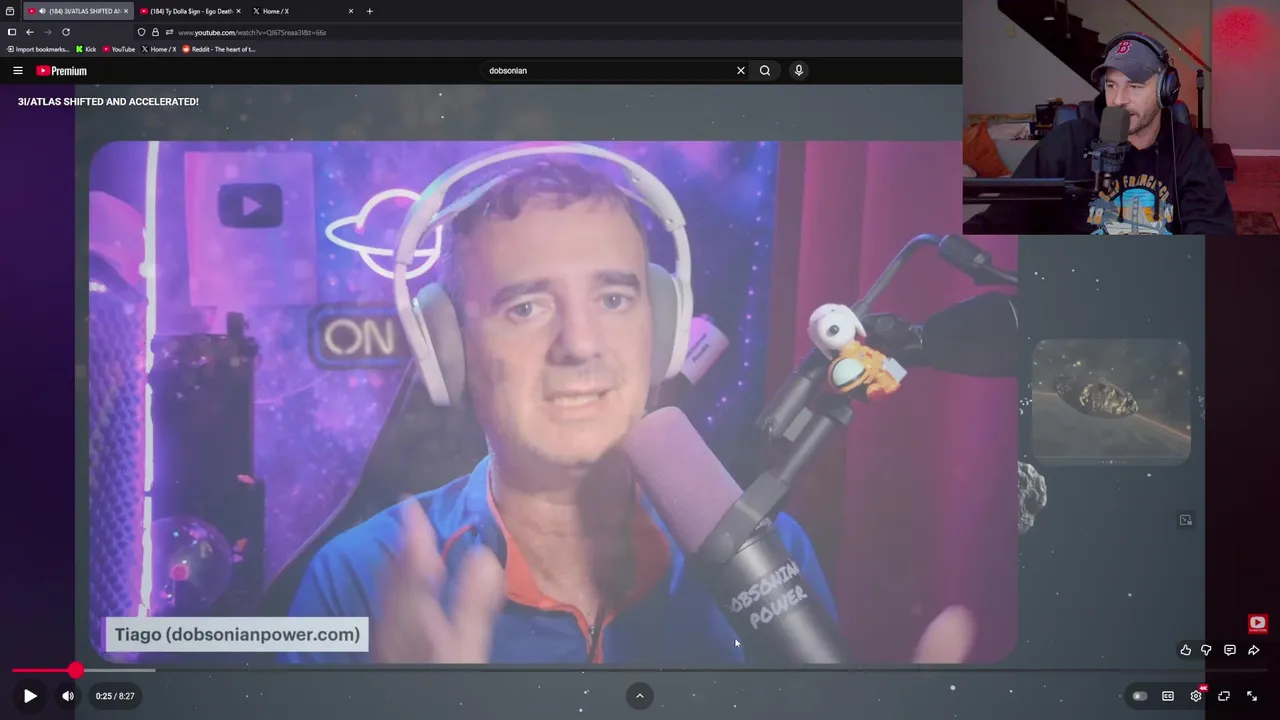
Task: Open the tab list icon at top-left
Action: click(x=10, y=11)
